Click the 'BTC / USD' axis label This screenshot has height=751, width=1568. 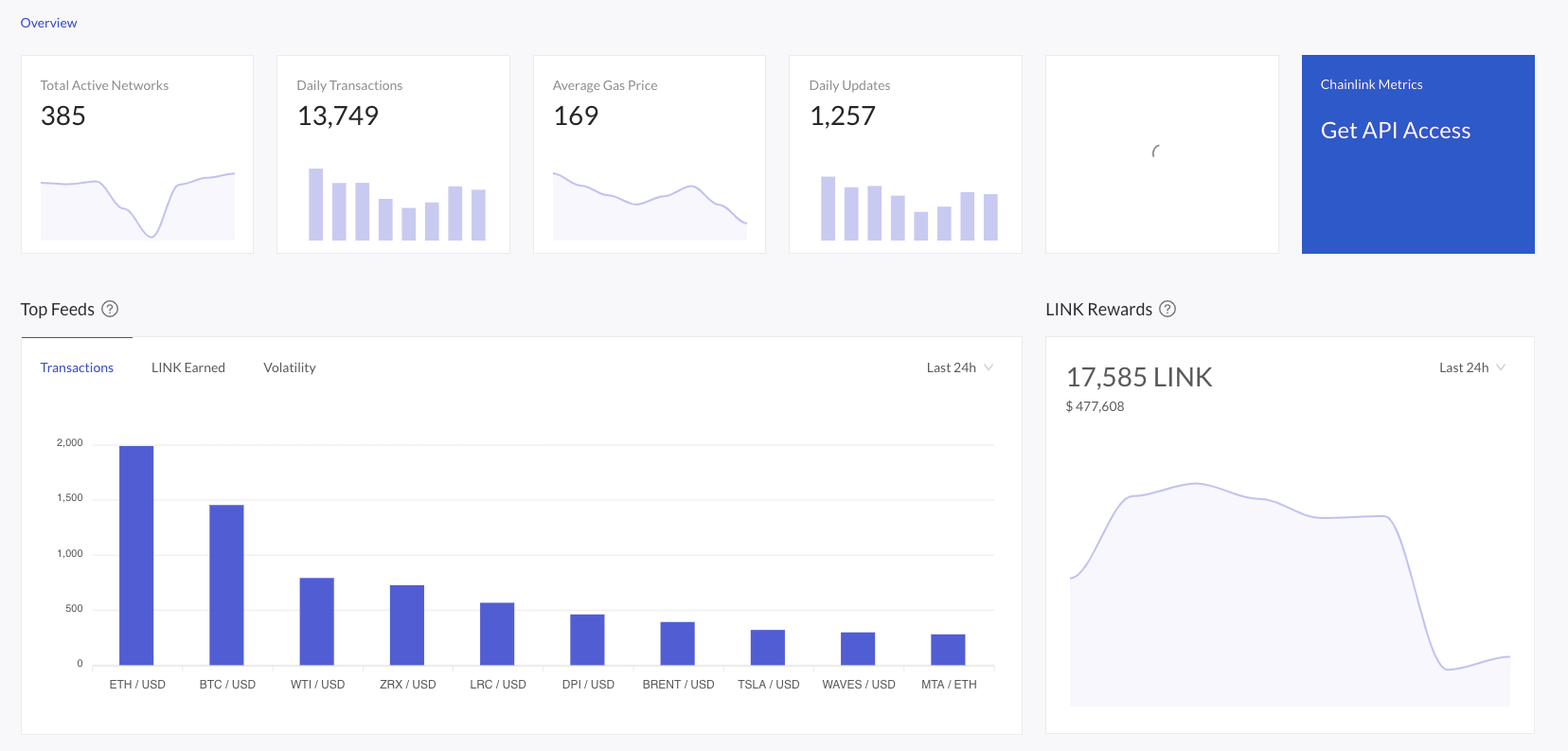(x=227, y=685)
